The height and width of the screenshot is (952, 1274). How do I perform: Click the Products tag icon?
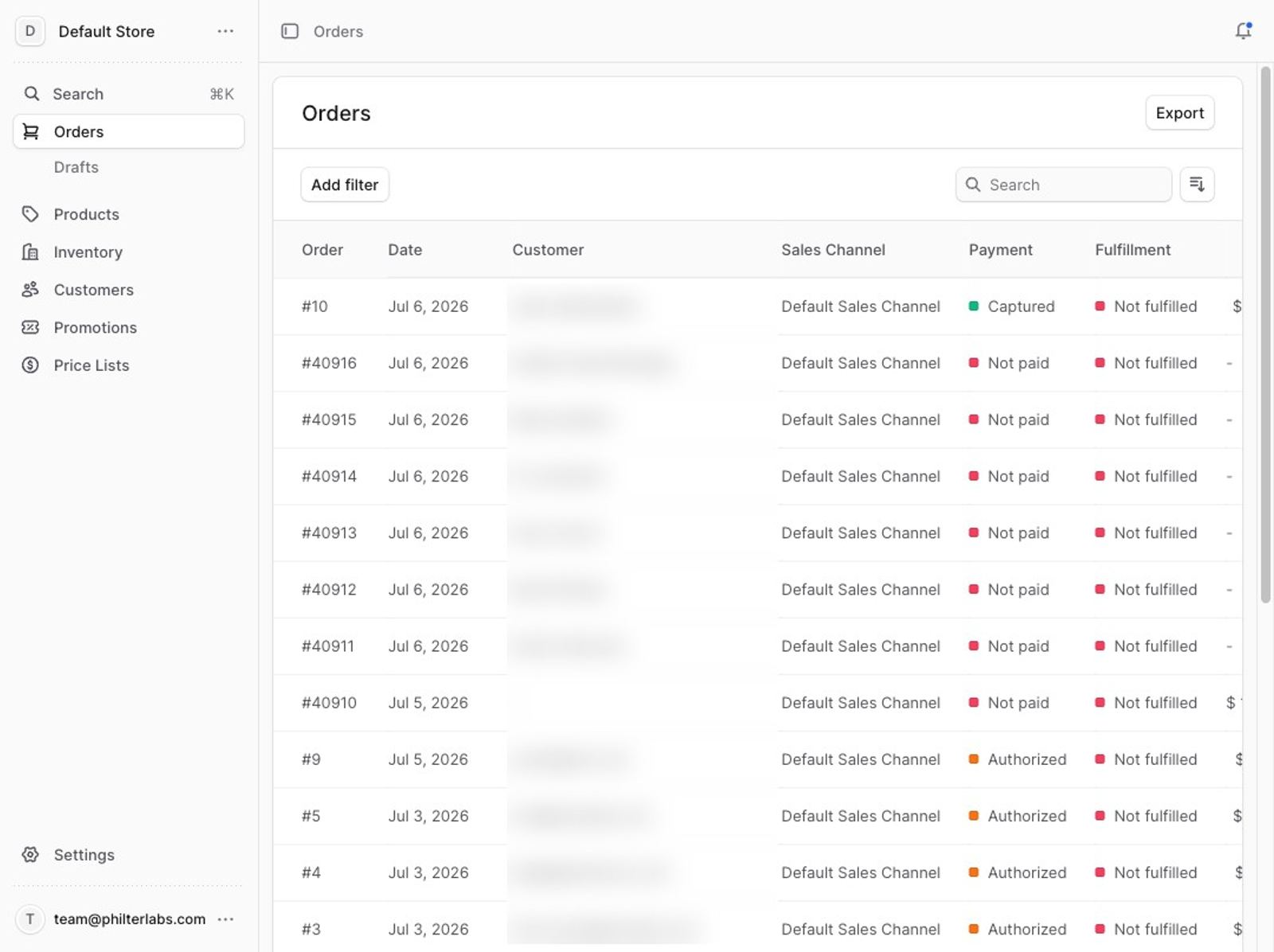(x=30, y=214)
